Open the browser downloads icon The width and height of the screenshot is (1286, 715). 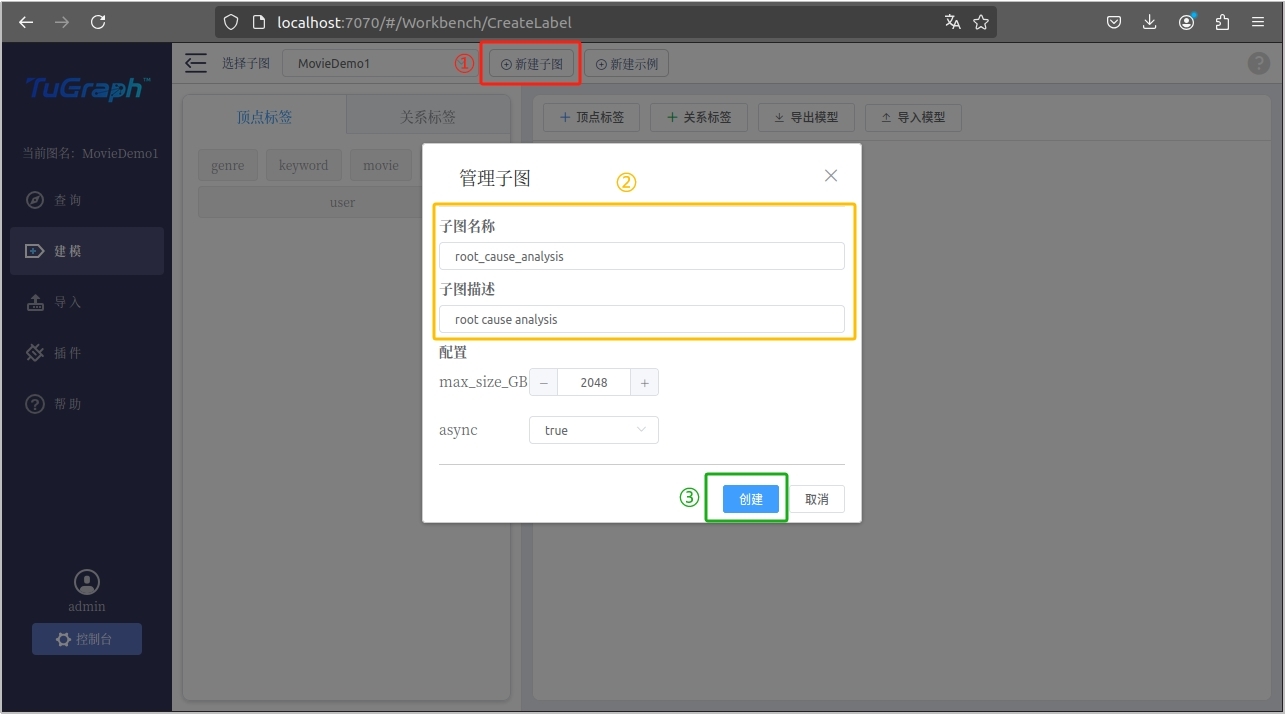[1150, 22]
